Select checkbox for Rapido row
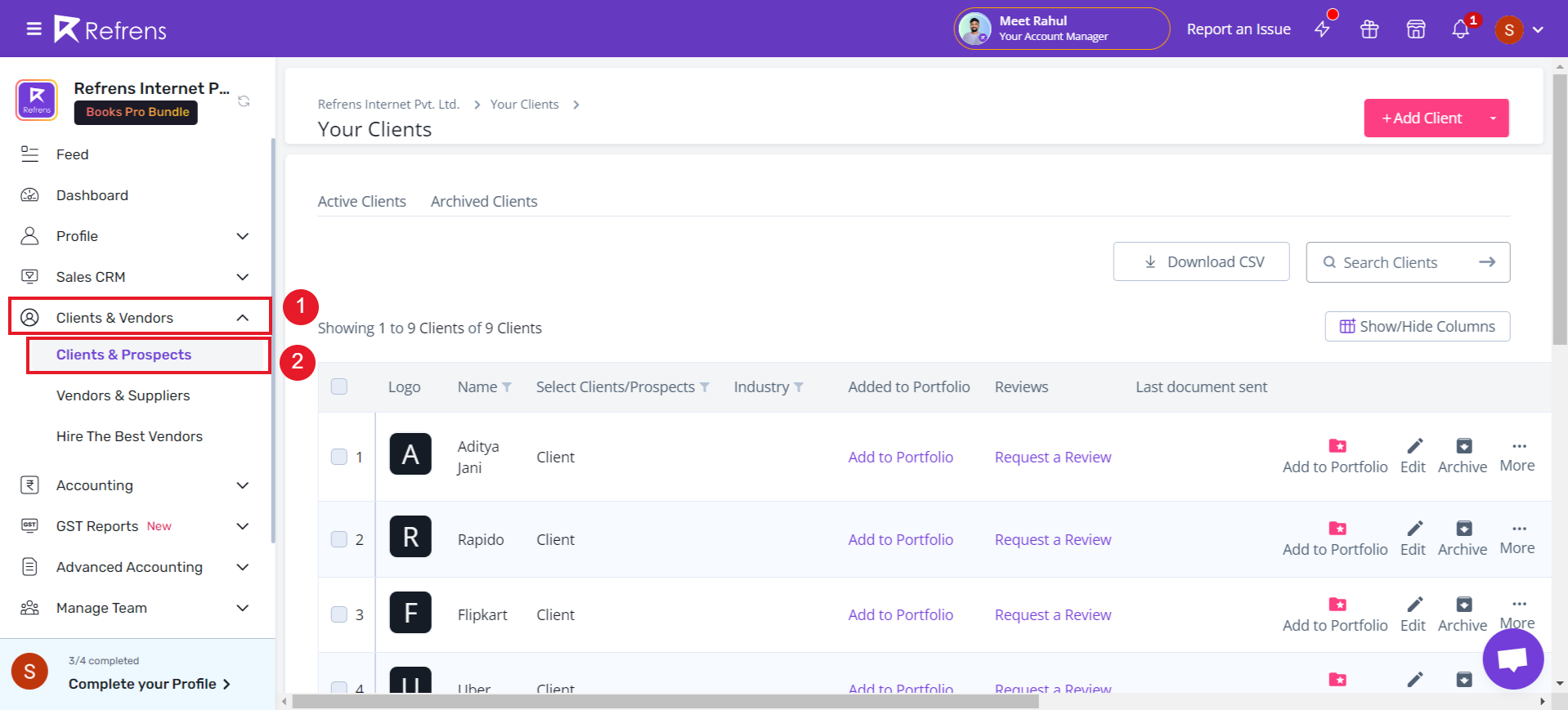Image resolution: width=1568 pixels, height=710 pixels. pos(339,539)
